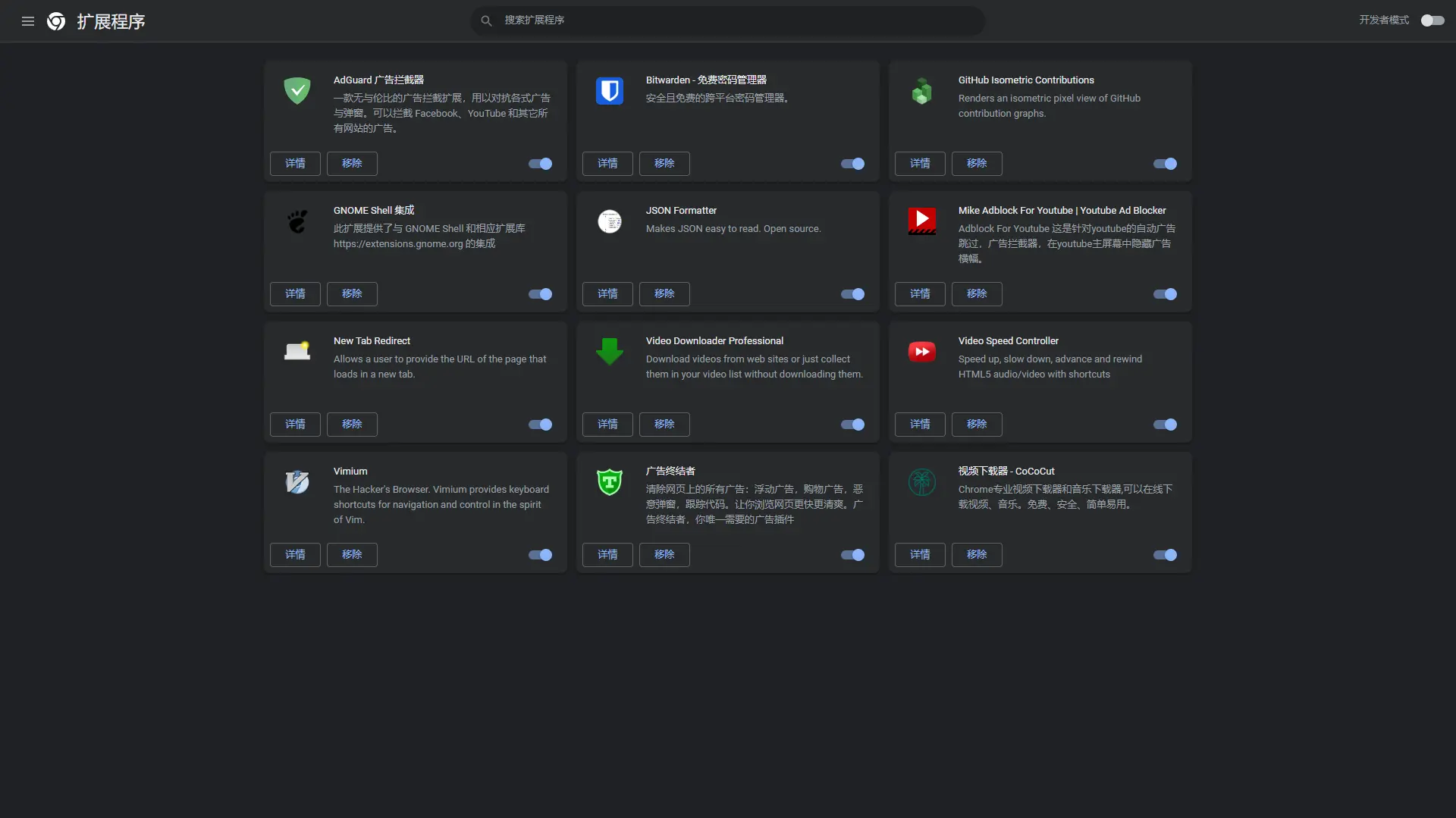Screen dimensions: 1456x818
Task: Remove Video Downloader Professional extension
Action: tap(664, 425)
